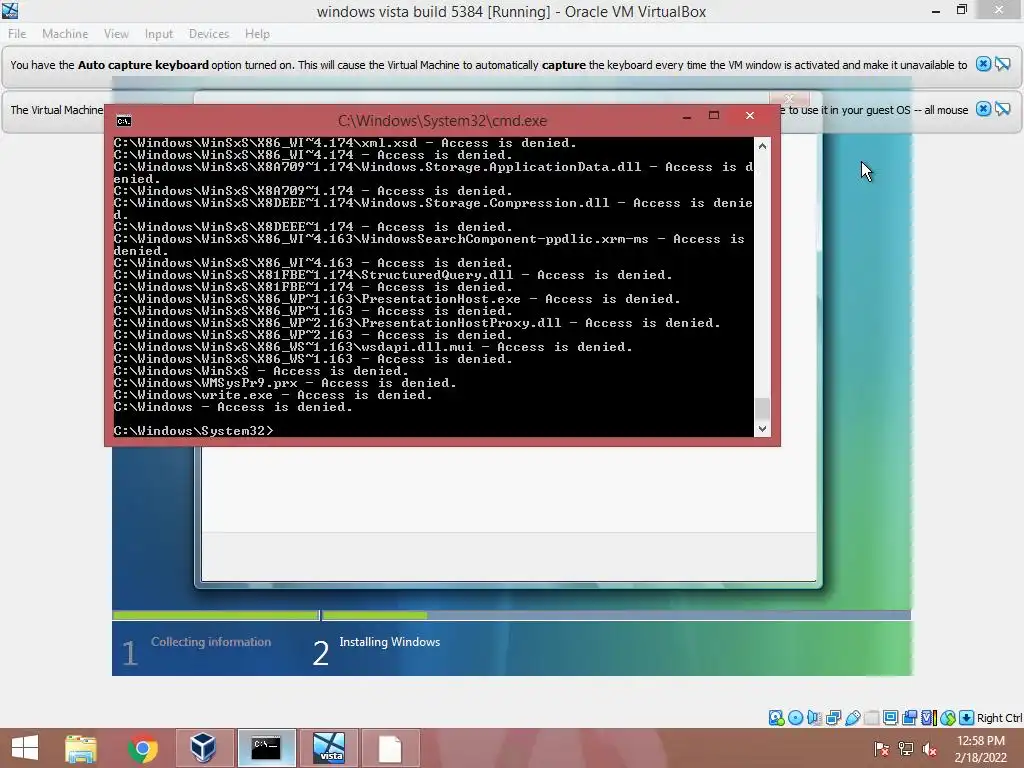Dismiss the Auto capture keyboard notification
Image resolution: width=1024 pixels, height=768 pixels.
983,64
